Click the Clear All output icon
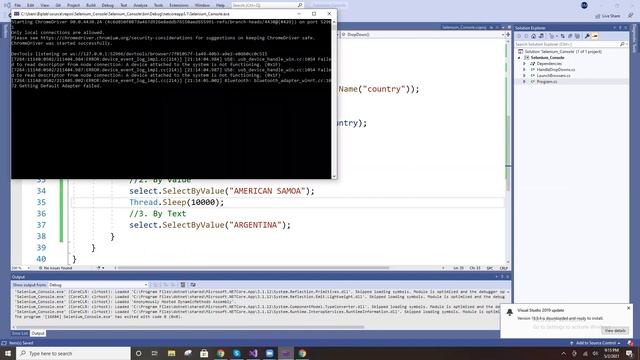This screenshot has width=640, height=360. pos(182,285)
